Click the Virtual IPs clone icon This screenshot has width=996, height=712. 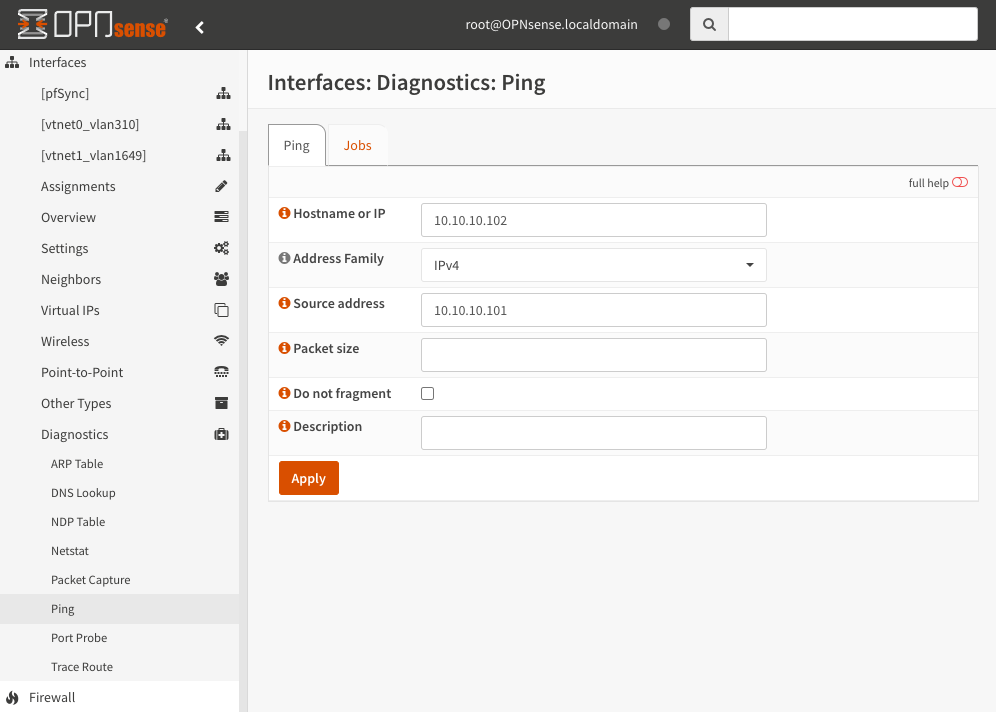pos(221,310)
